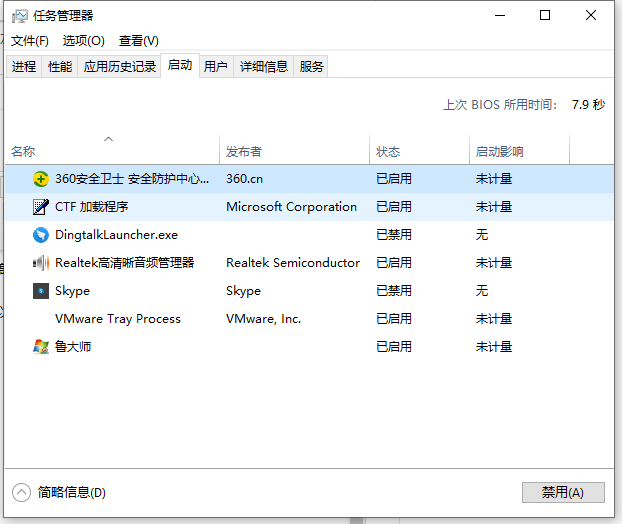Sort by the 启动影响 column header

point(519,151)
